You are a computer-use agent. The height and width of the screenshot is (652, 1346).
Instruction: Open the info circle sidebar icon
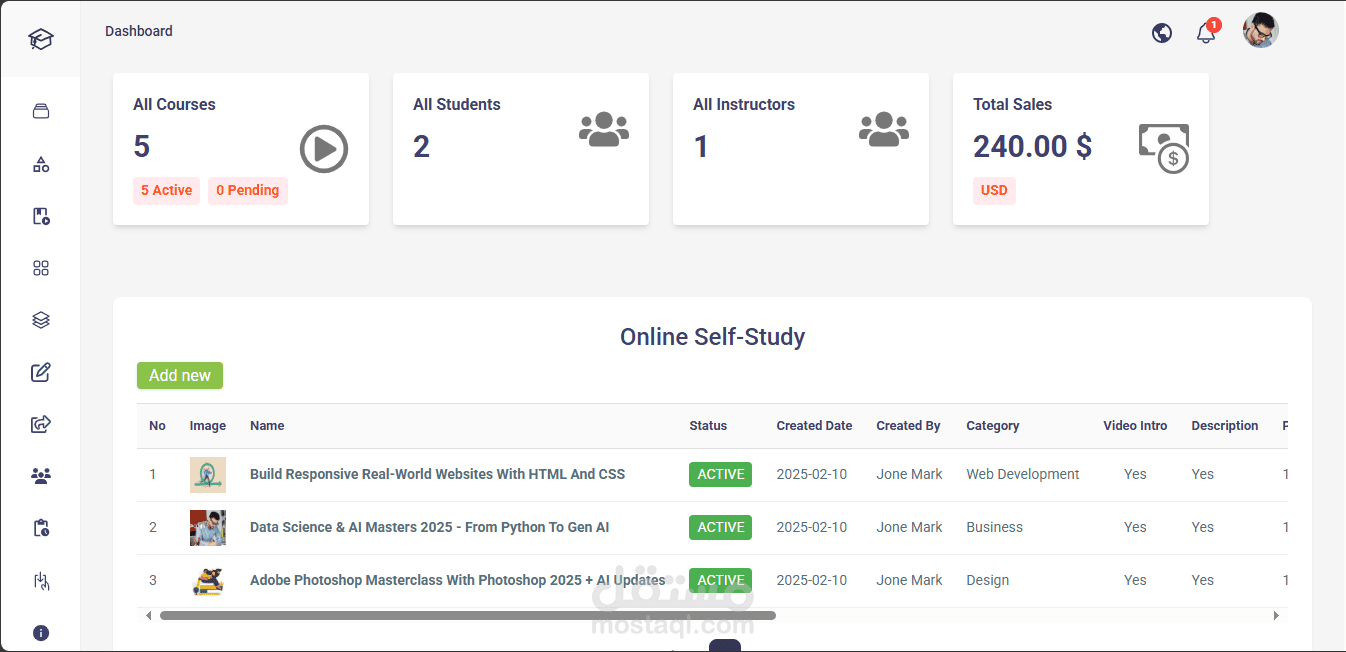(40, 632)
